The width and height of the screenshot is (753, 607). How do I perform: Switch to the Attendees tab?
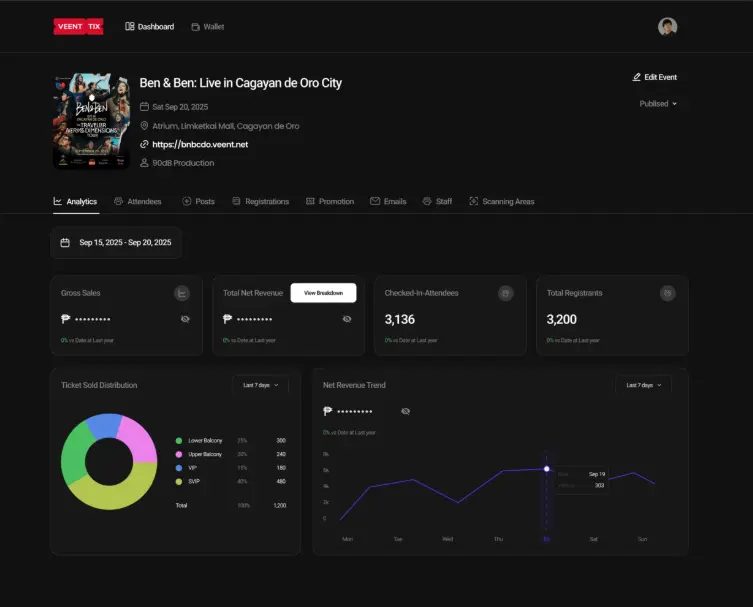coord(138,201)
